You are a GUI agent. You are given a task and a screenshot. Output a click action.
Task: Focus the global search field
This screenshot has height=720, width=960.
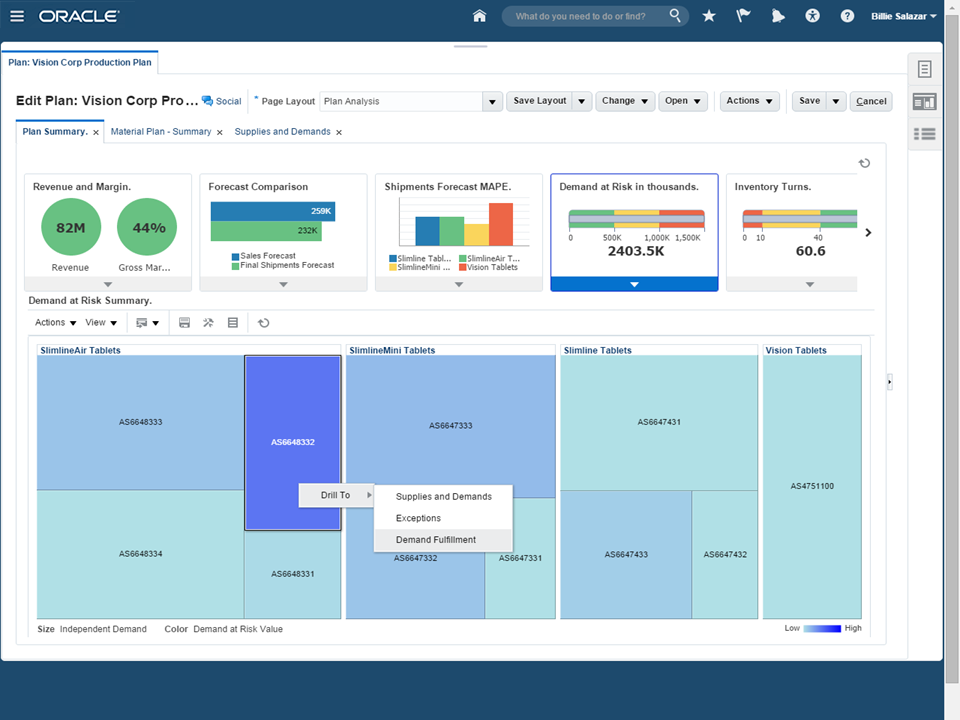588,17
